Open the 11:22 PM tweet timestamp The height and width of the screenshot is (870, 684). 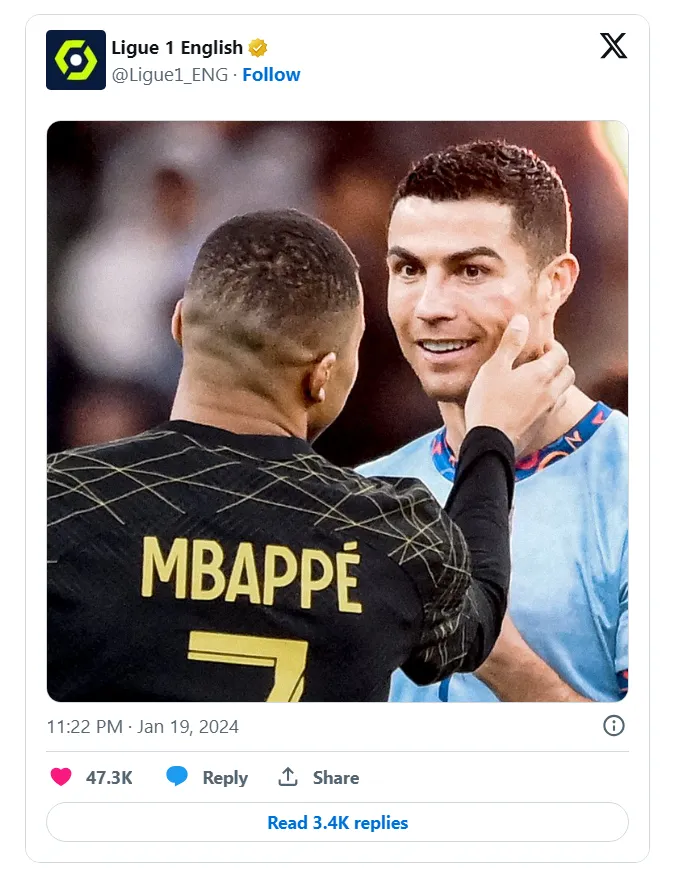(x=84, y=727)
